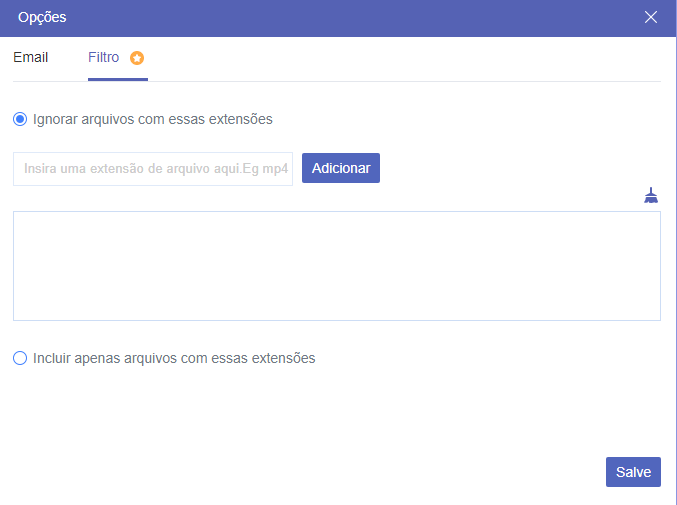Switch to the Email tab
Viewport: 677px width, 505px height.
click(30, 58)
